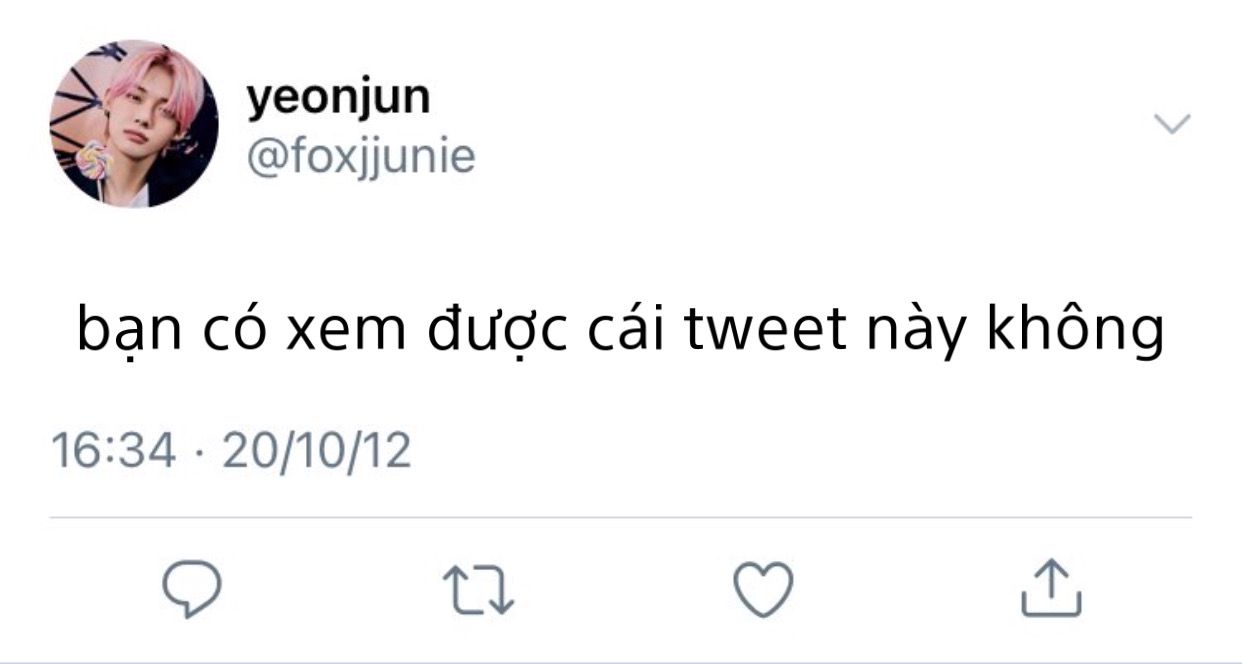
Task: Like the tweet with the heart
Action: 764,588
